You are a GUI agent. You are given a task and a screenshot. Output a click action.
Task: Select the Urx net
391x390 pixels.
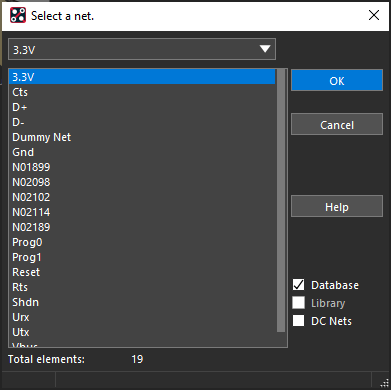[x=142, y=317]
